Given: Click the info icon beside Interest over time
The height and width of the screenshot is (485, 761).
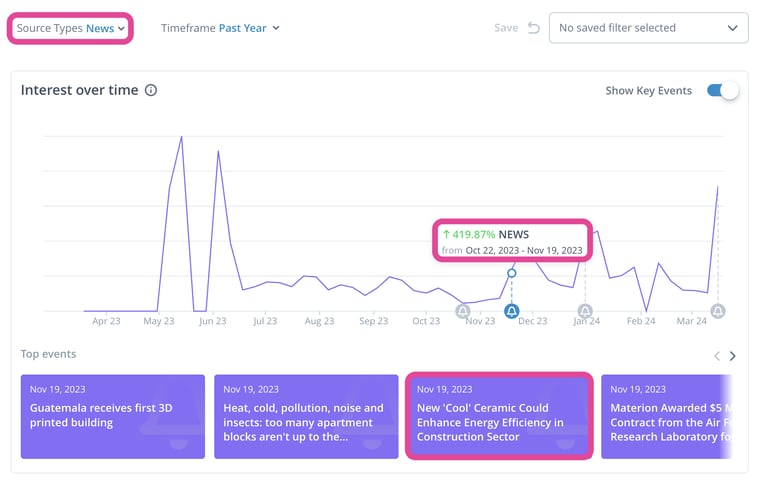Looking at the screenshot, I should (151, 90).
